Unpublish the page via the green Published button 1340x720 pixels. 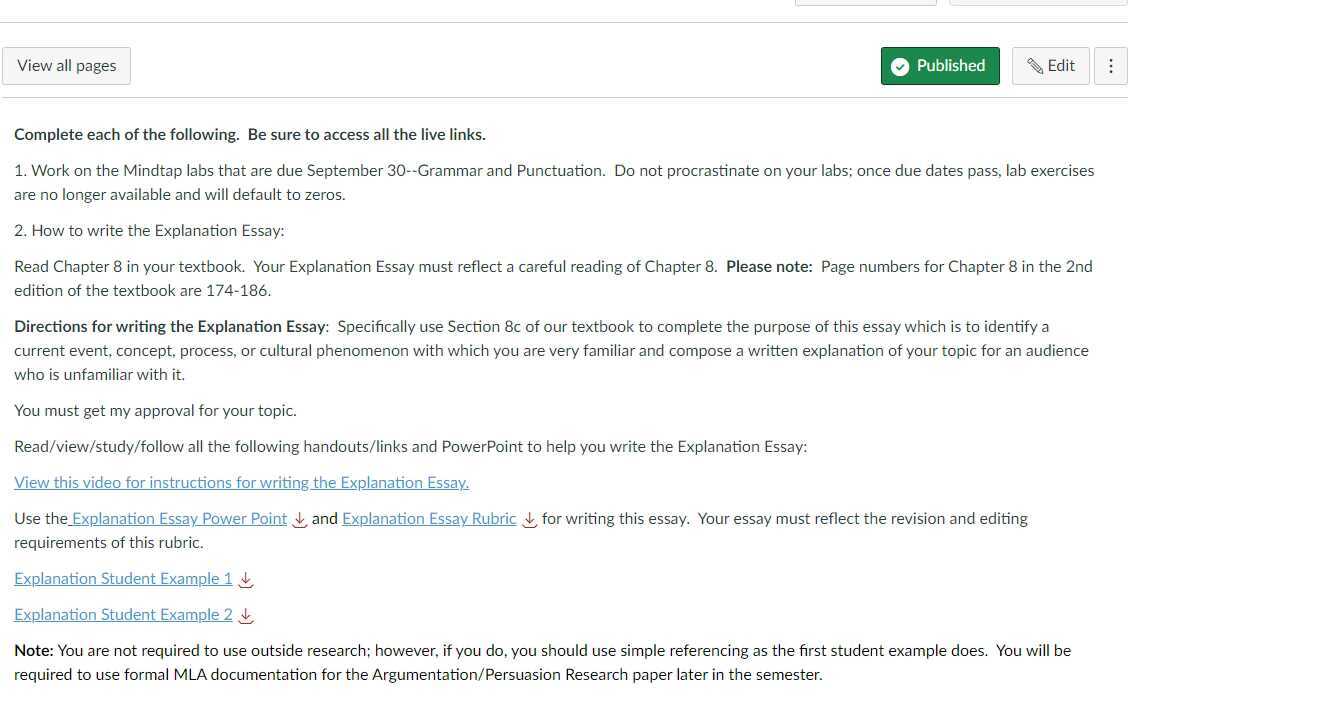[940, 65]
